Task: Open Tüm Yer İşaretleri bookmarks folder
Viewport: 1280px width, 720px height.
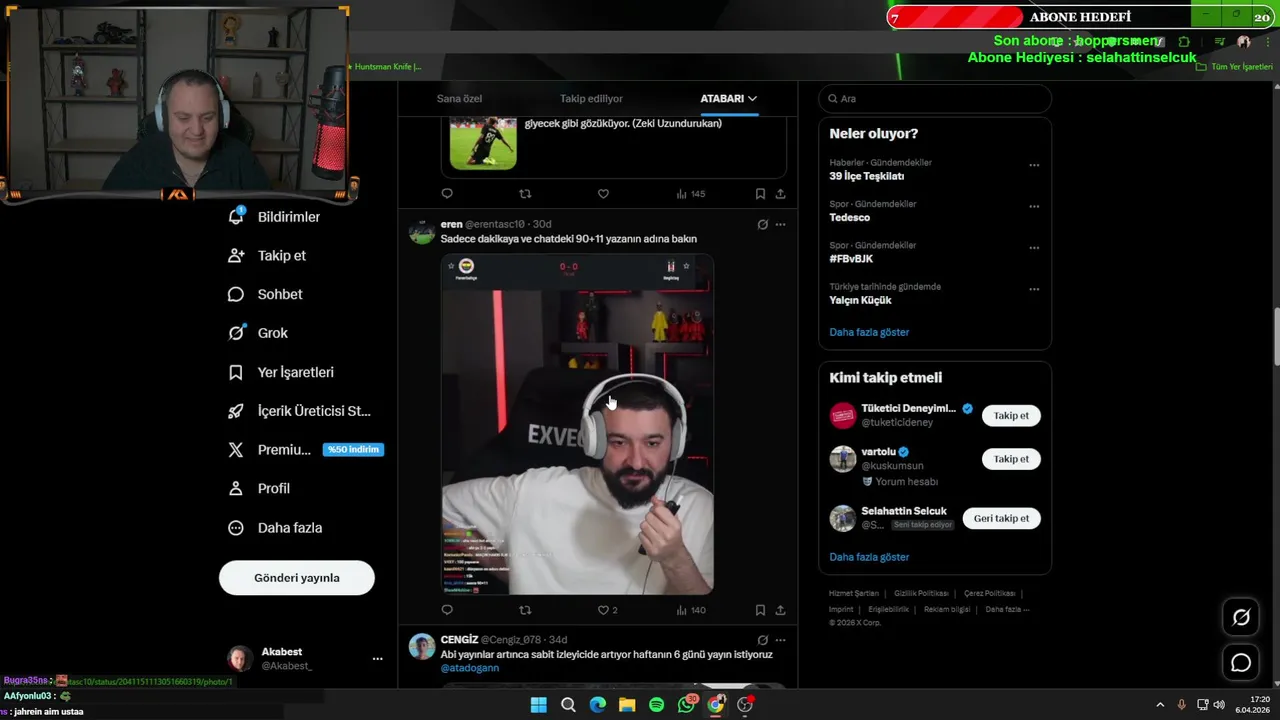Action: coord(1234,67)
